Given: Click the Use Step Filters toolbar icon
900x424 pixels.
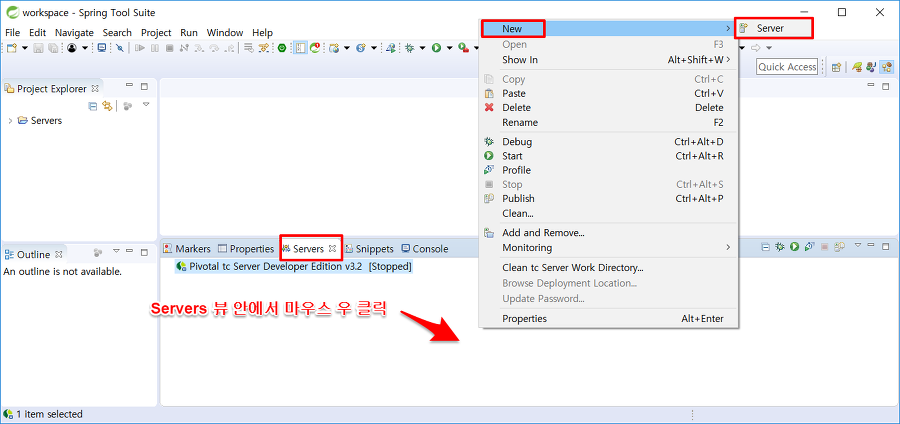Looking at the screenshot, I should (264, 48).
